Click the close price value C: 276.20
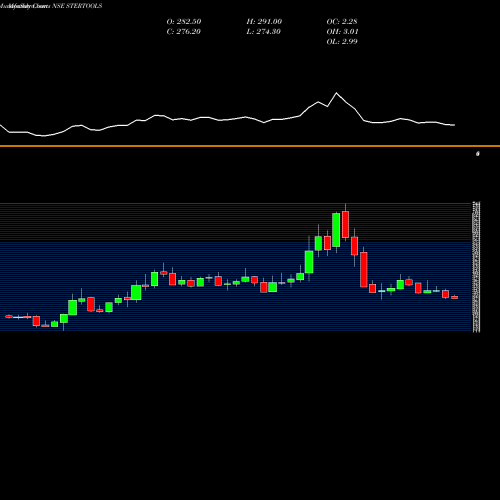The height and width of the screenshot is (500, 500). click(x=184, y=32)
